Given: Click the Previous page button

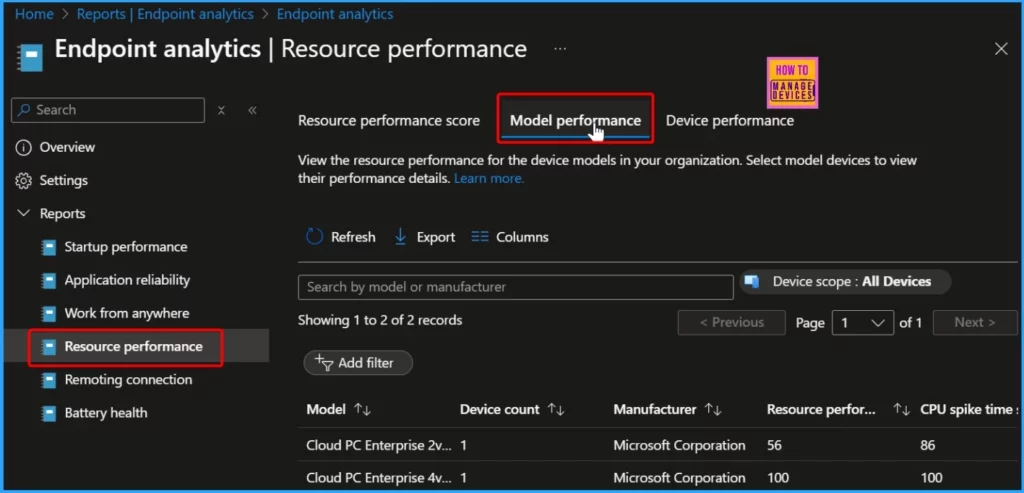Looking at the screenshot, I should click(x=731, y=323).
